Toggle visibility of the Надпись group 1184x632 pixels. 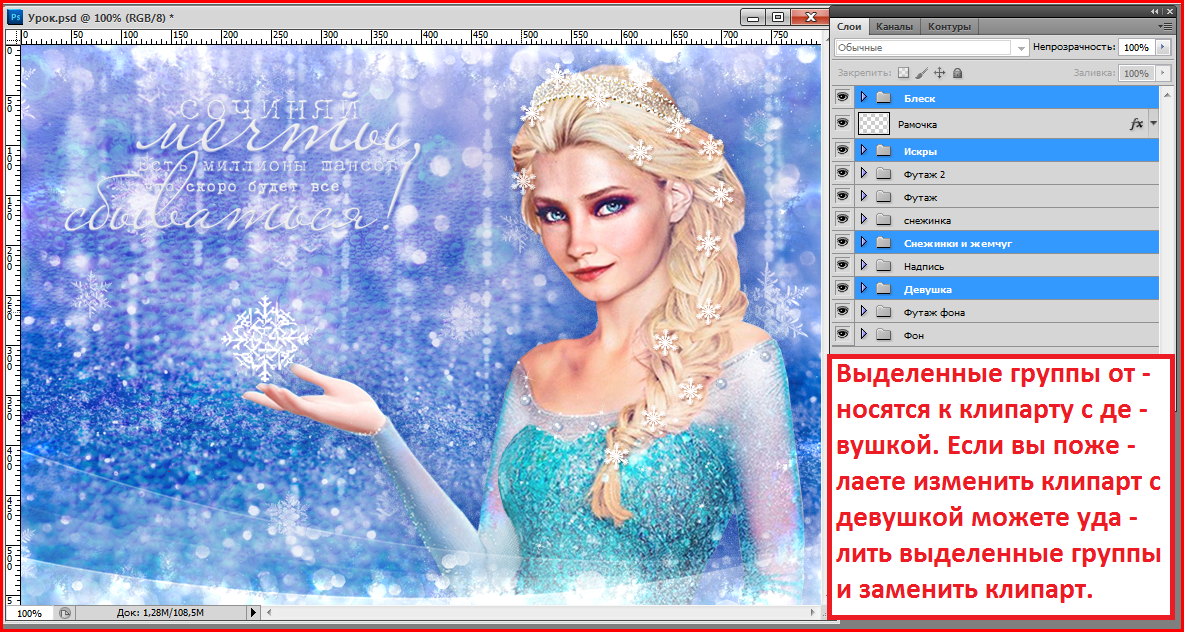[x=843, y=266]
